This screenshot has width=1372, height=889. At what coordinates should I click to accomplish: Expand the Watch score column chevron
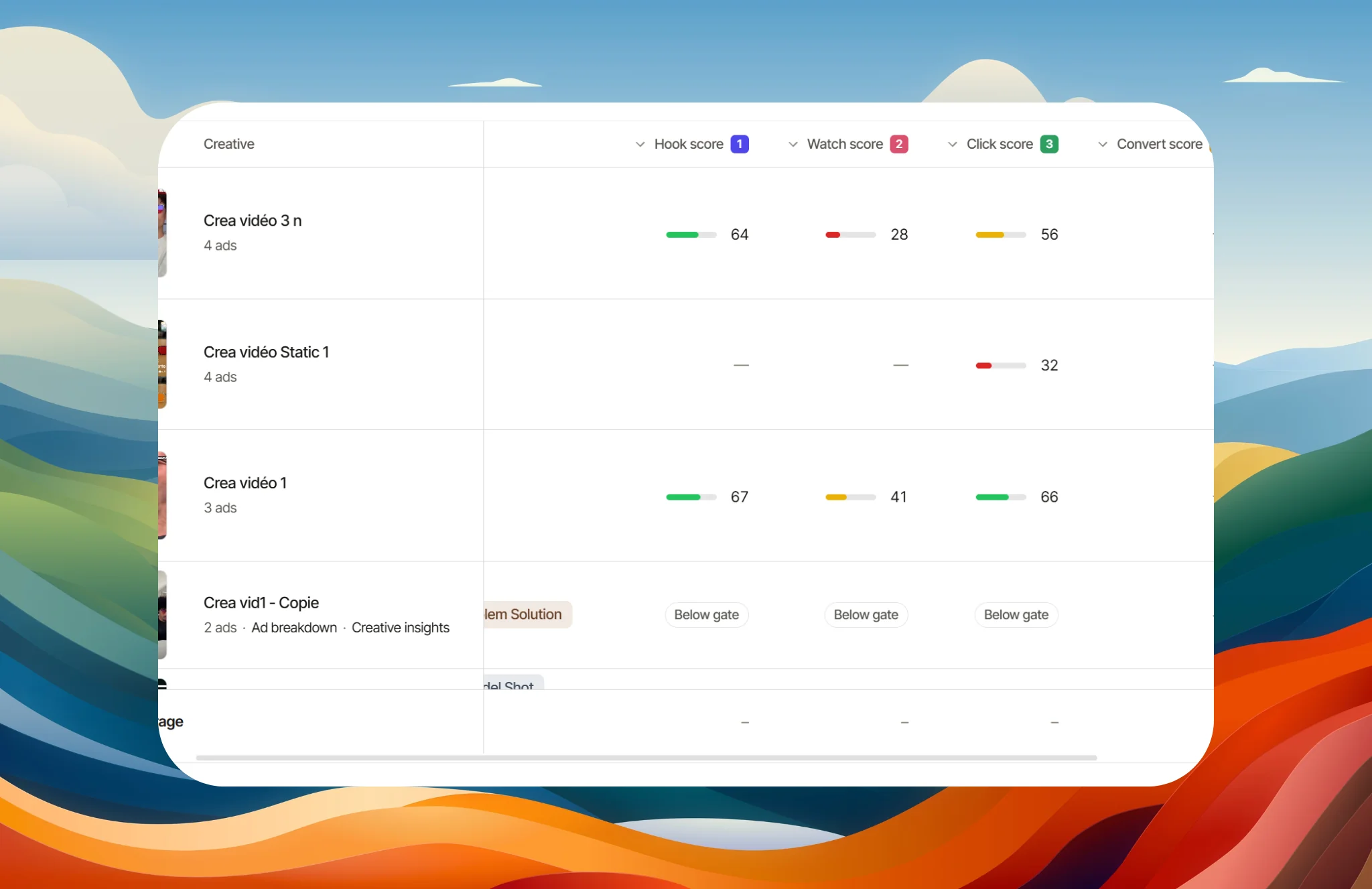point(793,144)
